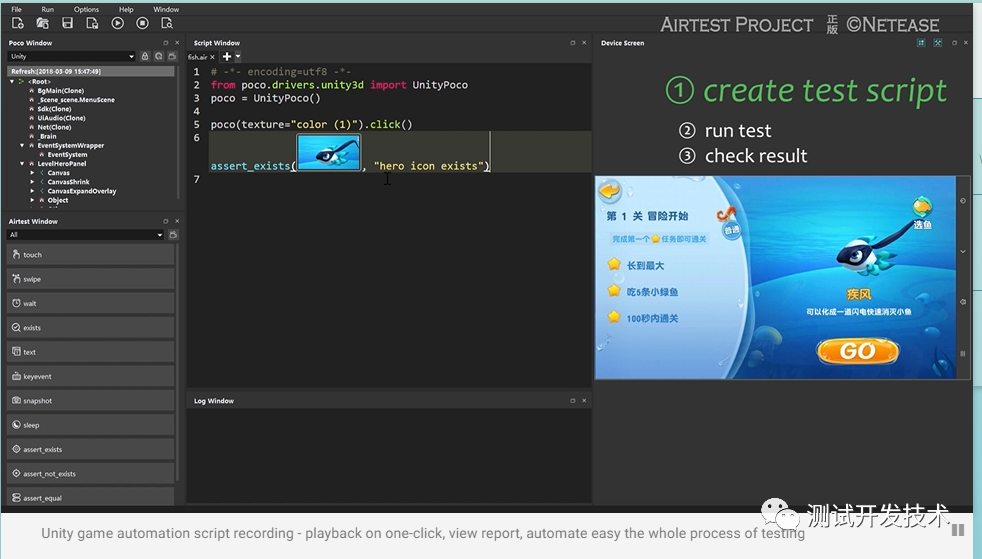Click the menu icon on device side bar
The width and height of the screenshot is (982, 559).
coord(963,354)
